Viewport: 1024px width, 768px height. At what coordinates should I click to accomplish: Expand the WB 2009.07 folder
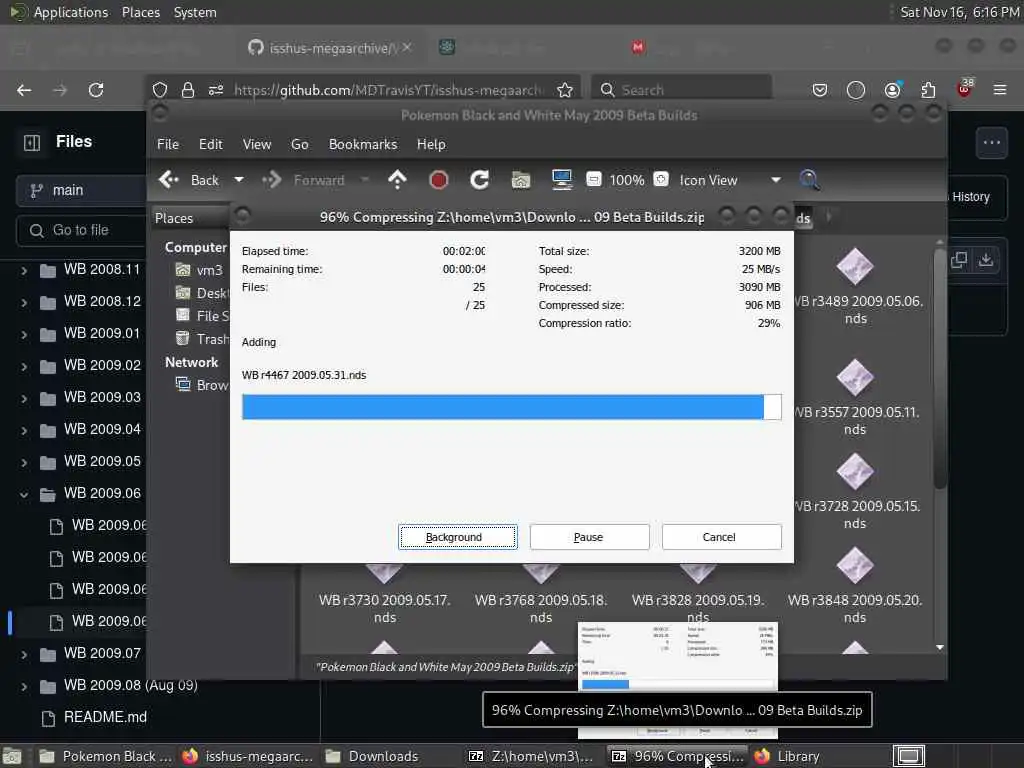click(x=24, y=654)
